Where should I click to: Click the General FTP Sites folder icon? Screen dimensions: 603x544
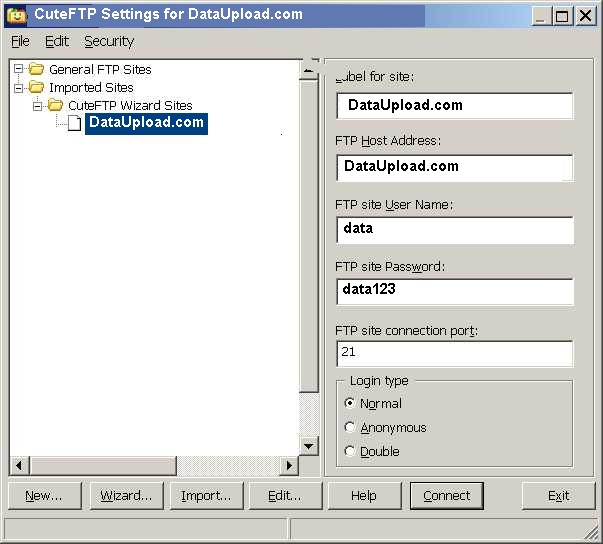[37, 69]
